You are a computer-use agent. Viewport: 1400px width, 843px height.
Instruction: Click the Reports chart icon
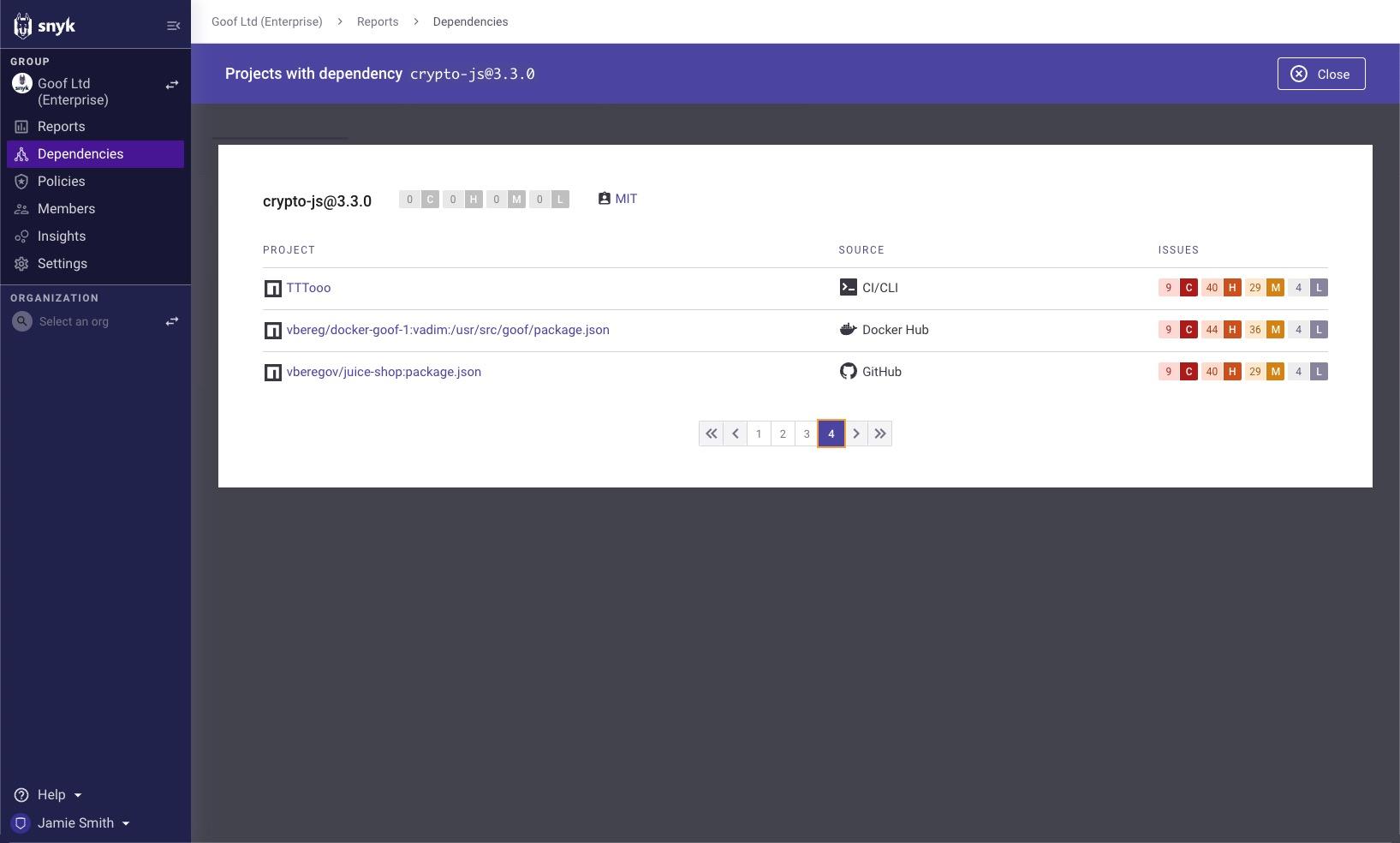tap(21, 126)
